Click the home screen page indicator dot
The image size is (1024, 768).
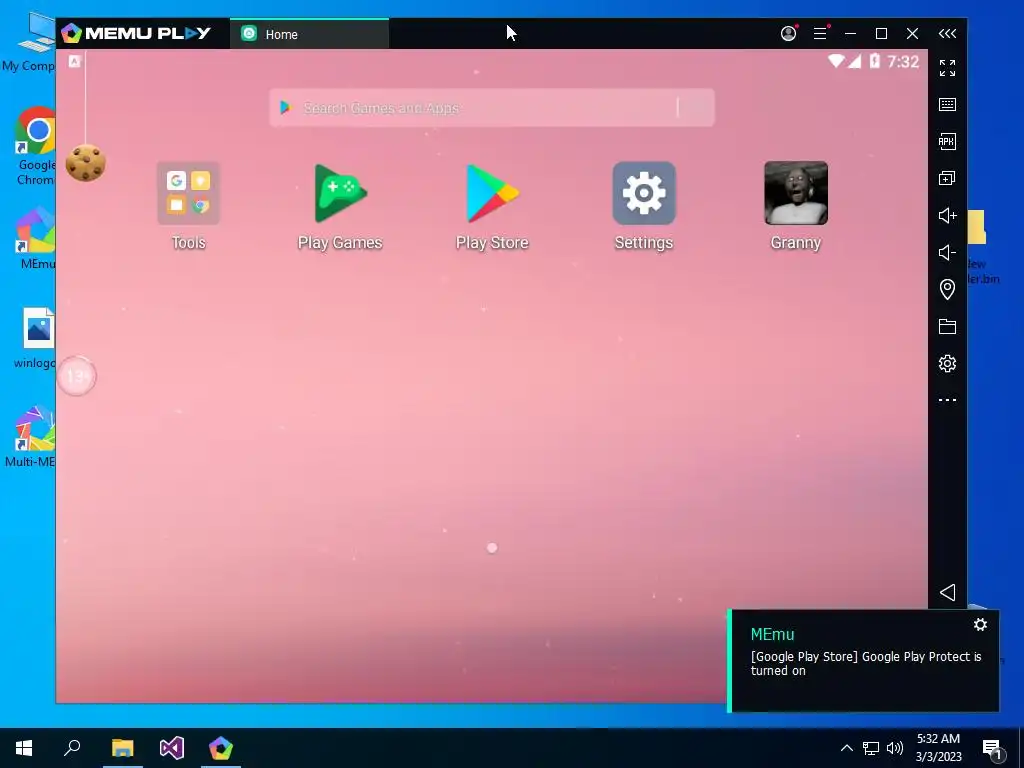pyautogui.click(x=492, y=548)
